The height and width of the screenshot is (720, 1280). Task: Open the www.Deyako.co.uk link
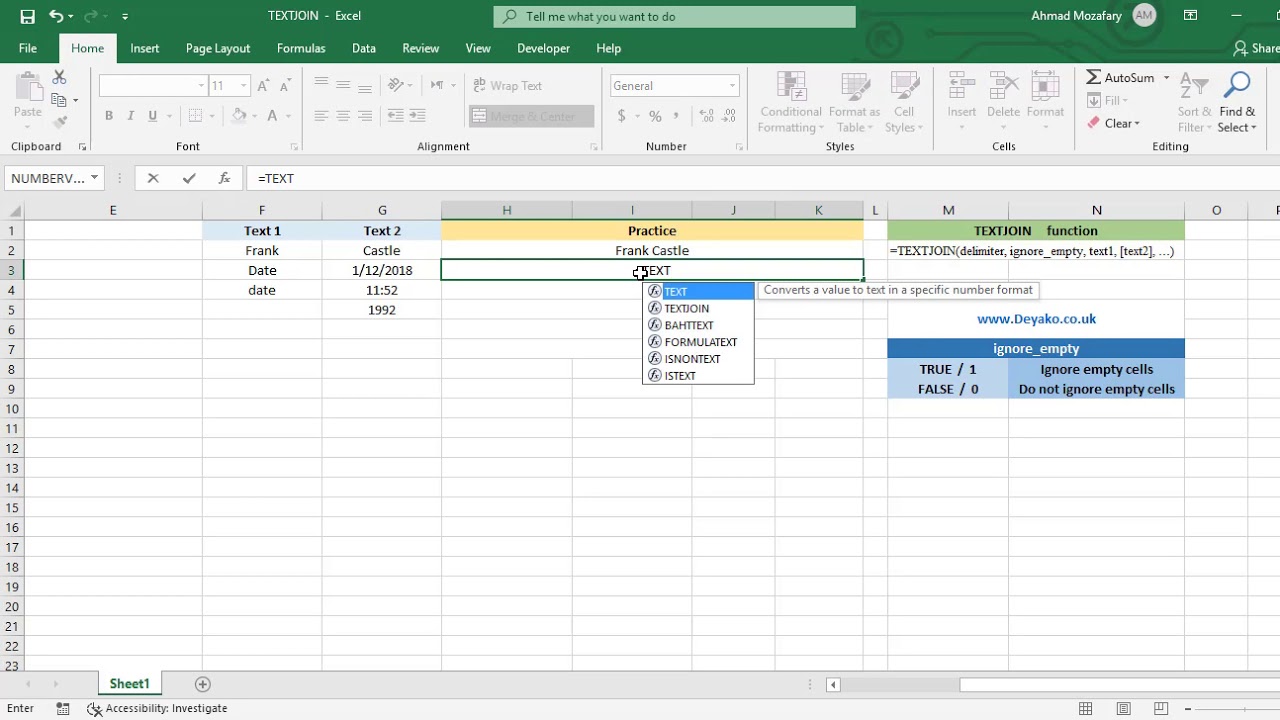point(1036,319)
